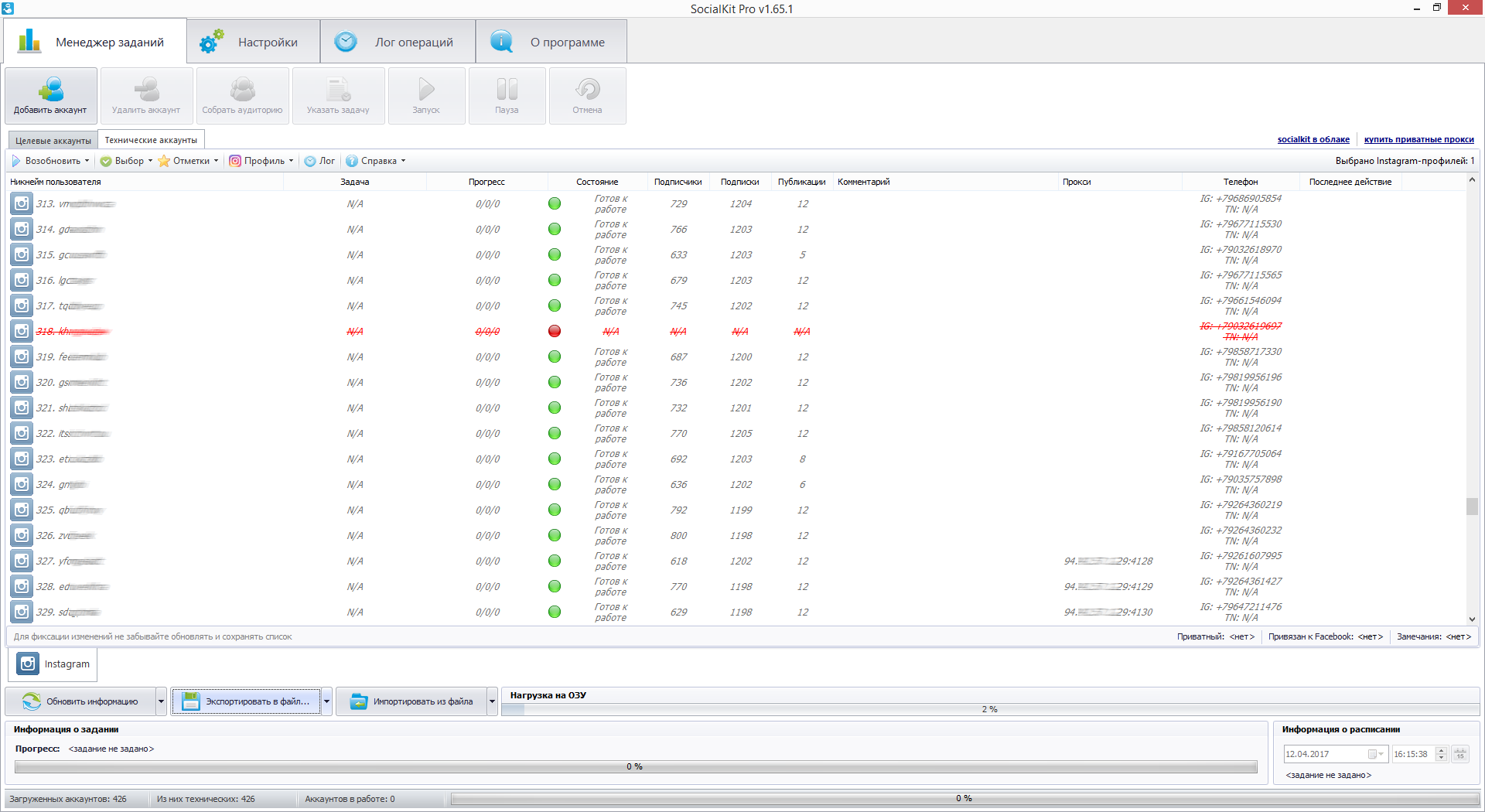
Task: Click Instagram icon of row 329
Action: coord(22,612)
